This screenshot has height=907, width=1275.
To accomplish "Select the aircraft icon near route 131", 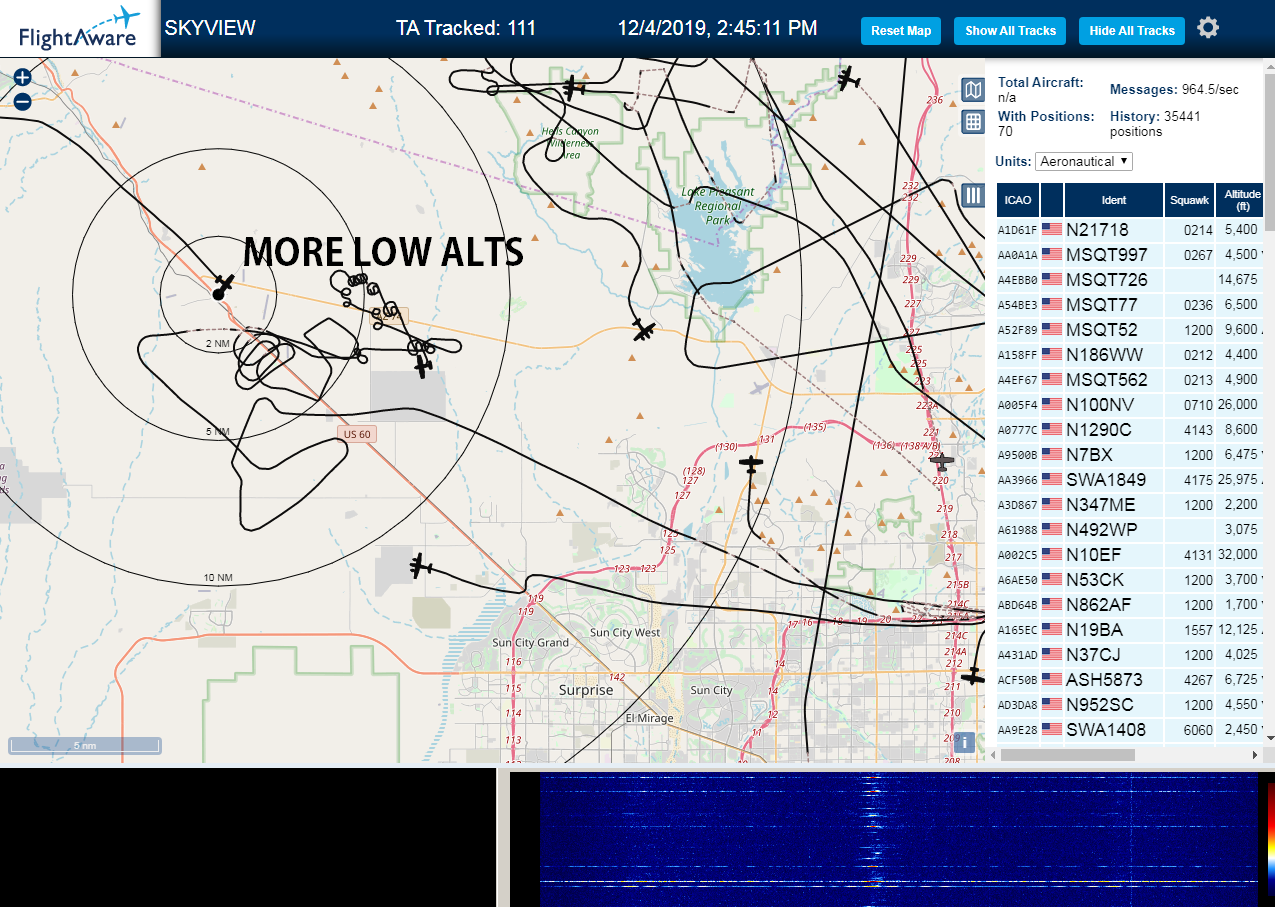I will (751, 464).
